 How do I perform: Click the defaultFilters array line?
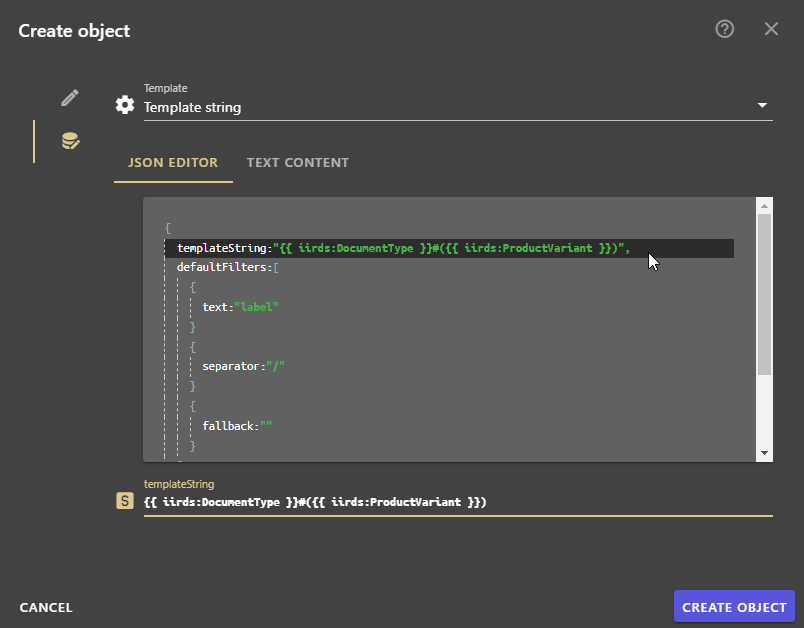227,267
